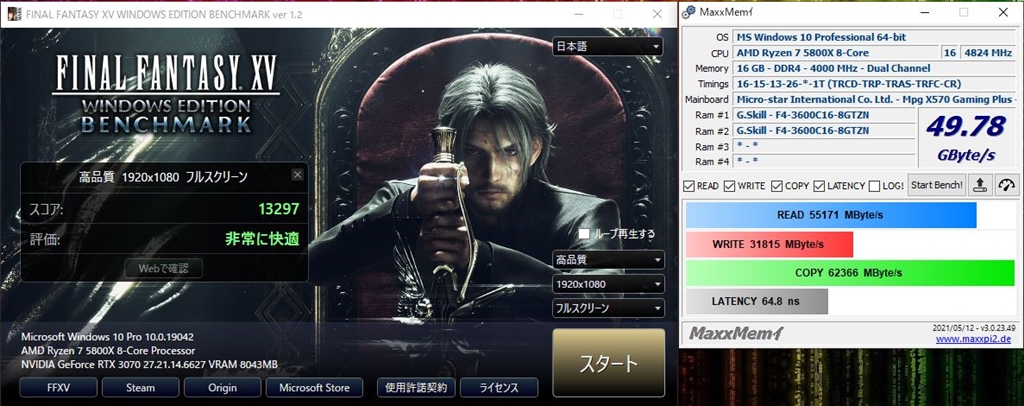The image size is (1024, 406).
Task: Click the 高品質 1920x1080 フルスクリーン result header
Action: pyautogui.click(x=163, y=176)
